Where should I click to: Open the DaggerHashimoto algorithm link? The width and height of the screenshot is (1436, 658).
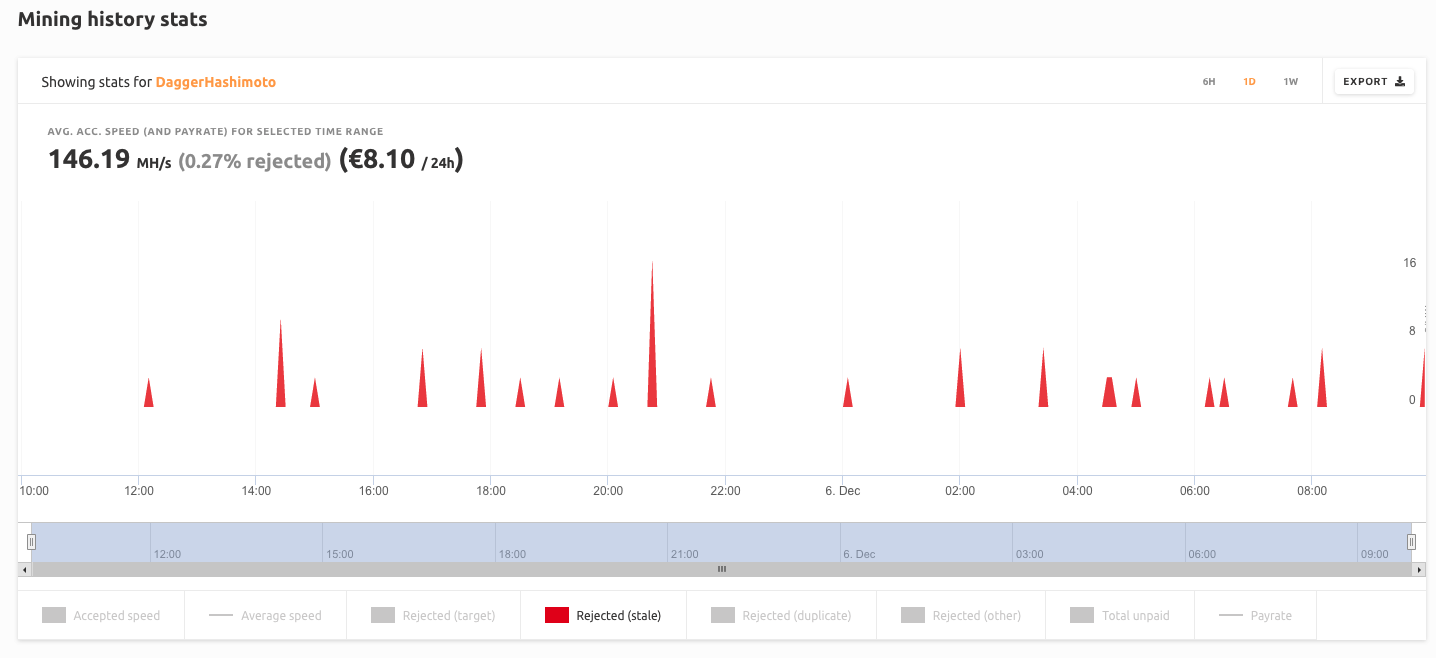pyautogui.click(x=215, y=82)
